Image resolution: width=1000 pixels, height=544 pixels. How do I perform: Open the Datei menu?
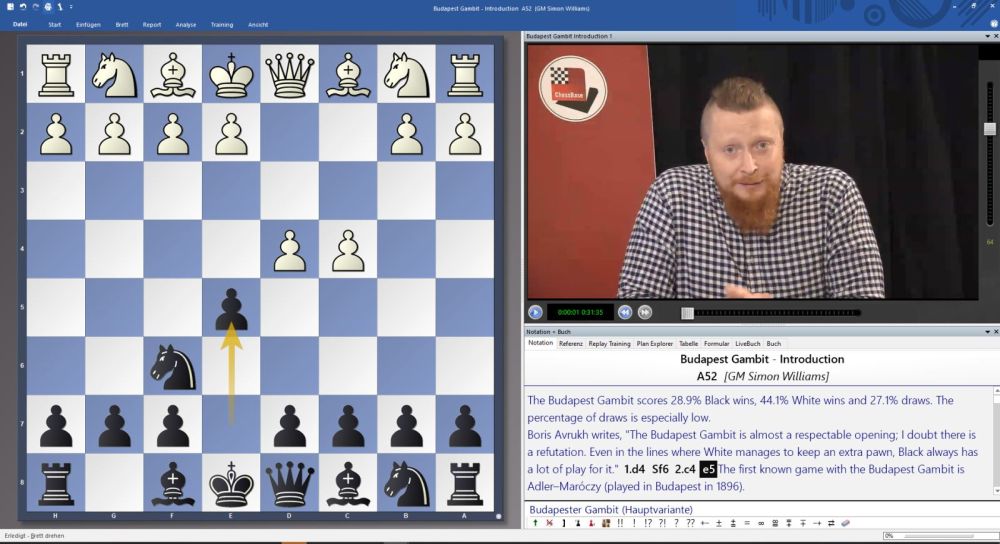20,24
